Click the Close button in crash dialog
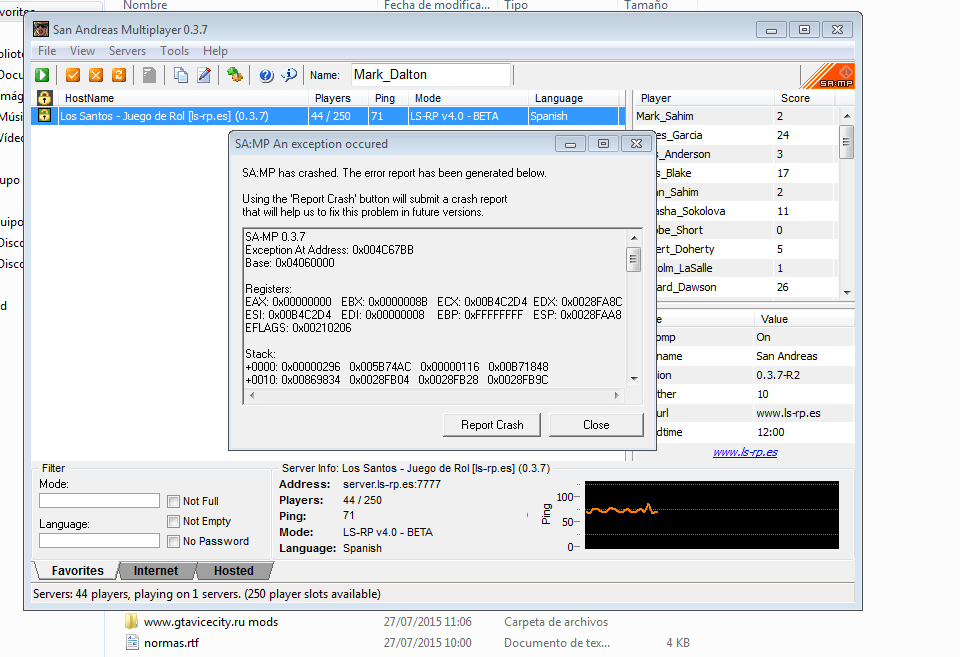Screen dimensions: 960x657 (x=596, y=425)
